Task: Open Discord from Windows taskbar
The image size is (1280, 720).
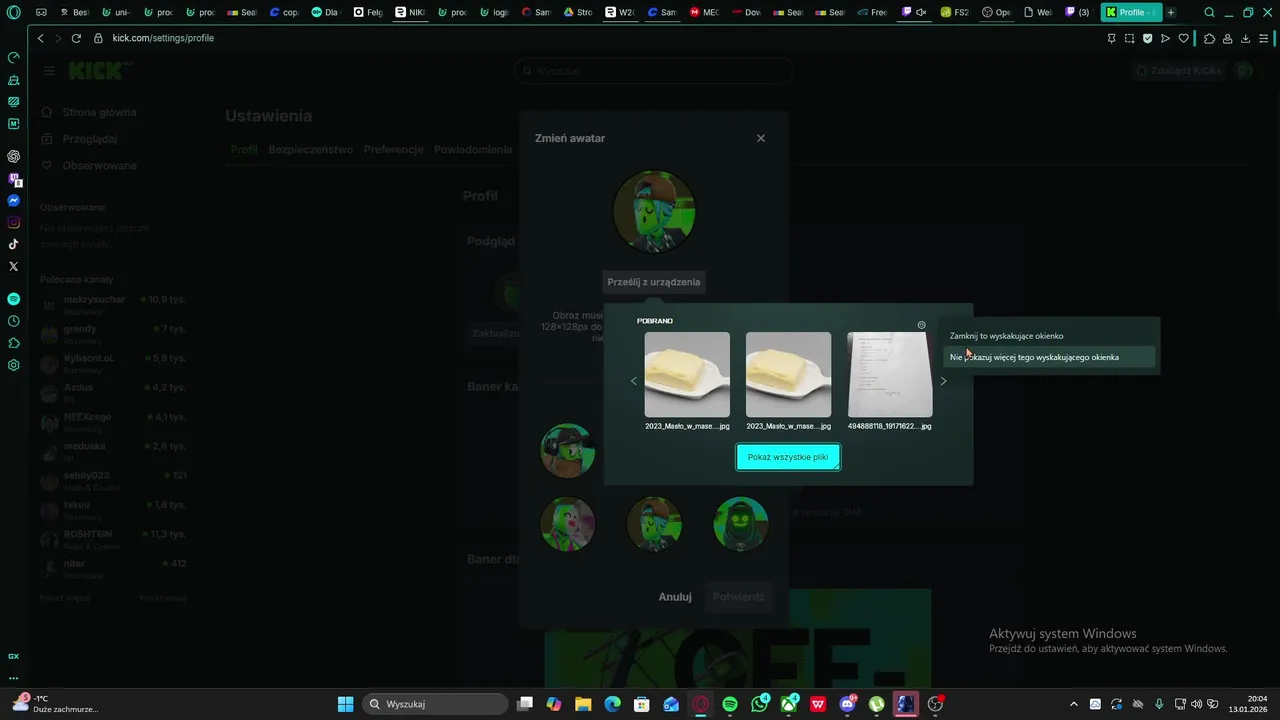Action: pos(847,704)
